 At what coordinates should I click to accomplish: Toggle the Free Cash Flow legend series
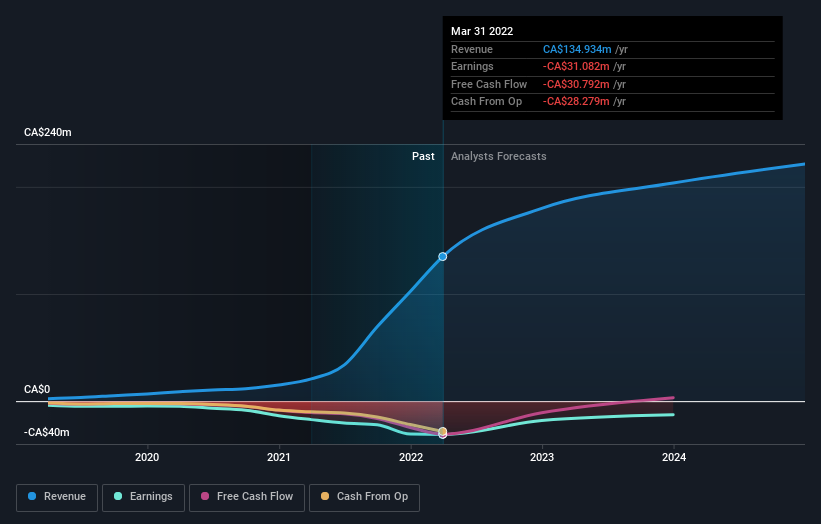click(x=247, y=497)
